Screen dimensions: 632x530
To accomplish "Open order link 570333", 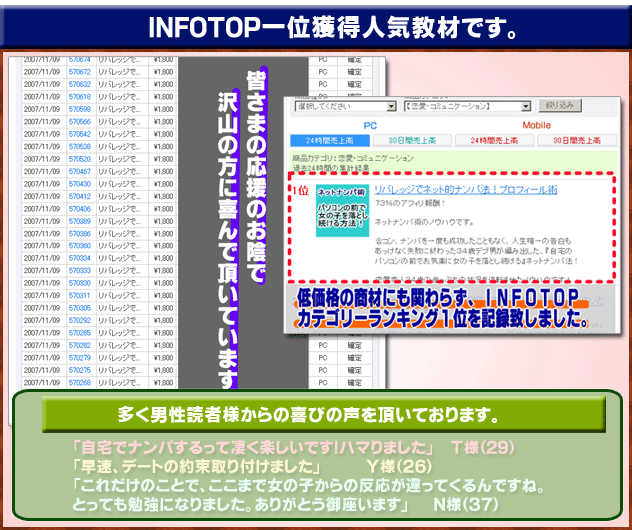I will pos(79,270).
